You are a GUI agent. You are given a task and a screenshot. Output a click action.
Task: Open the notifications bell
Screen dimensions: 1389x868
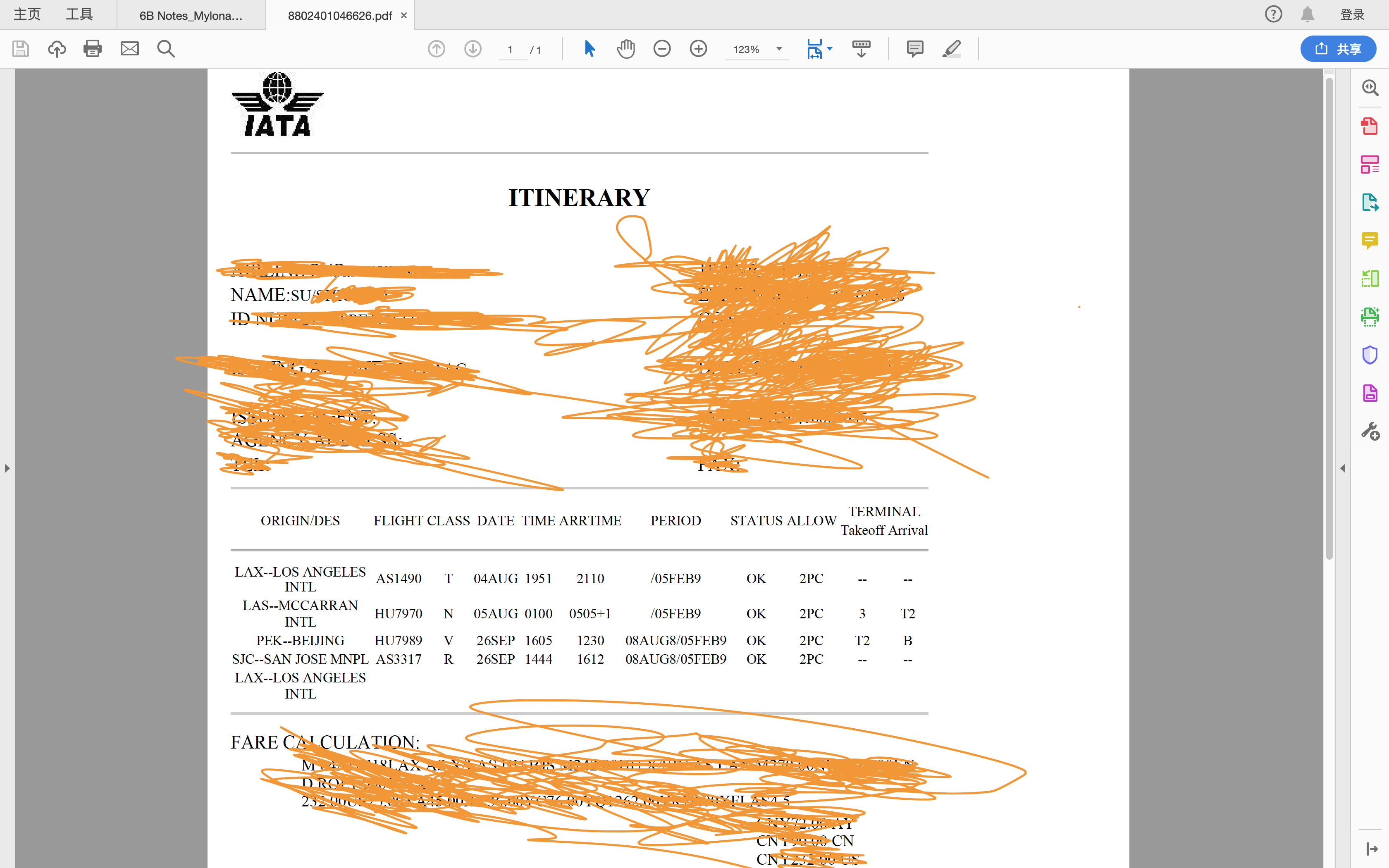click(x=1308, y=14)
